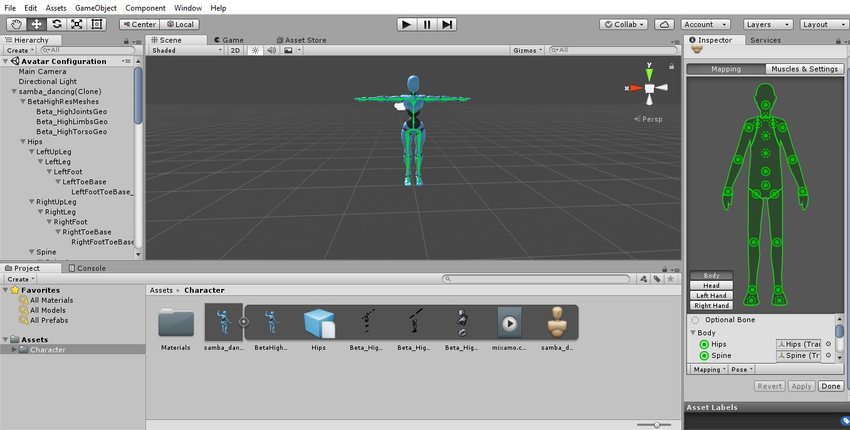Open the Component menu
850x430 pixels.
coord(145,8)
